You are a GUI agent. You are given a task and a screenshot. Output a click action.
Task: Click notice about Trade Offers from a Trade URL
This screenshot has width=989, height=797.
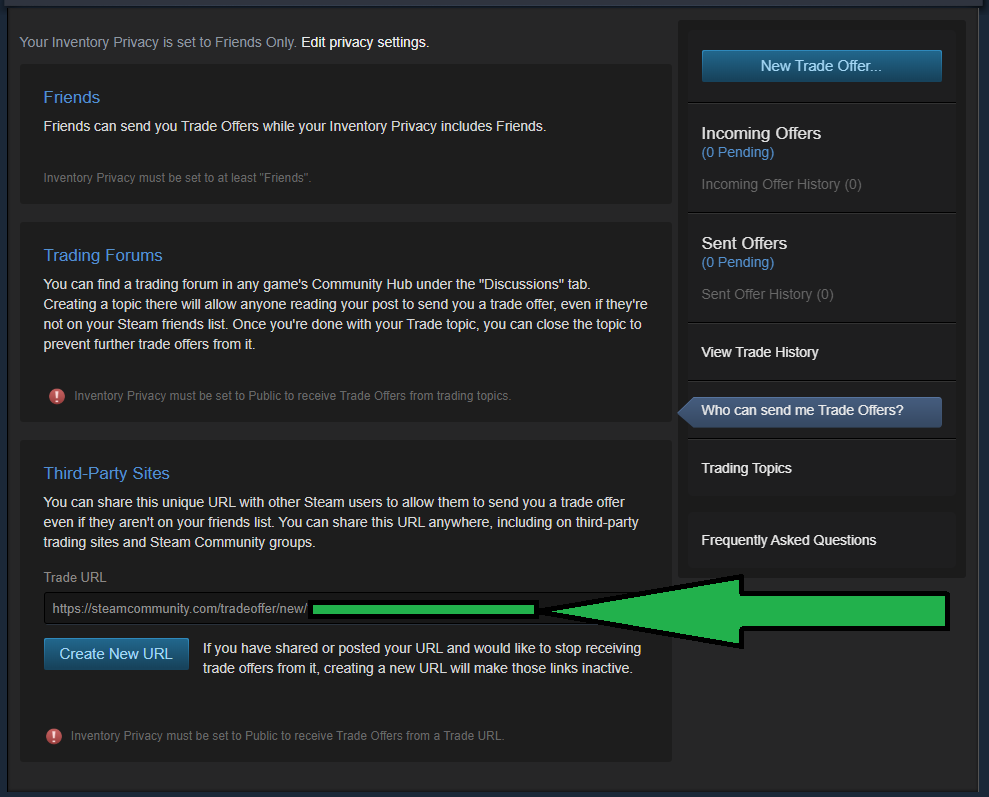pyautogui.click(x=288, y=736)
